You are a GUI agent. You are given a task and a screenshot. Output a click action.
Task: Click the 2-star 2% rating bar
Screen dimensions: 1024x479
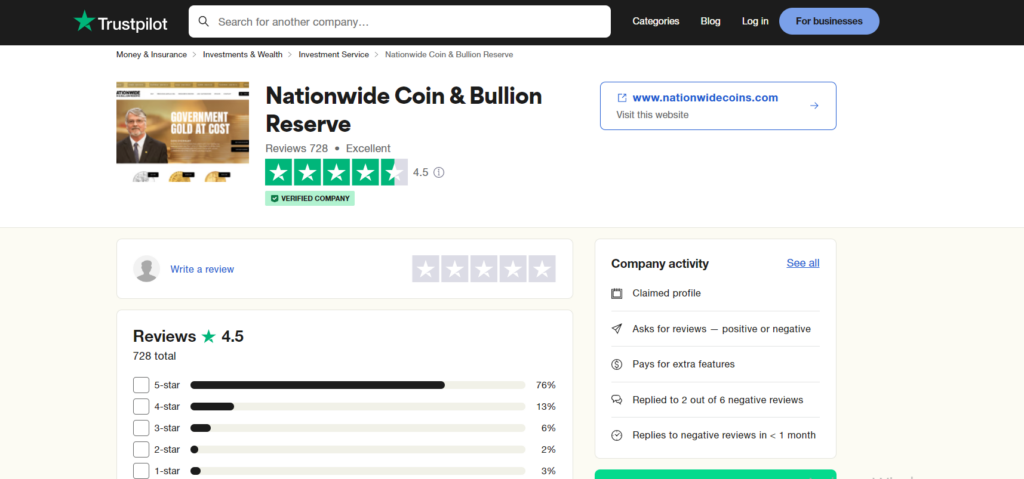(x=358, y=450)
